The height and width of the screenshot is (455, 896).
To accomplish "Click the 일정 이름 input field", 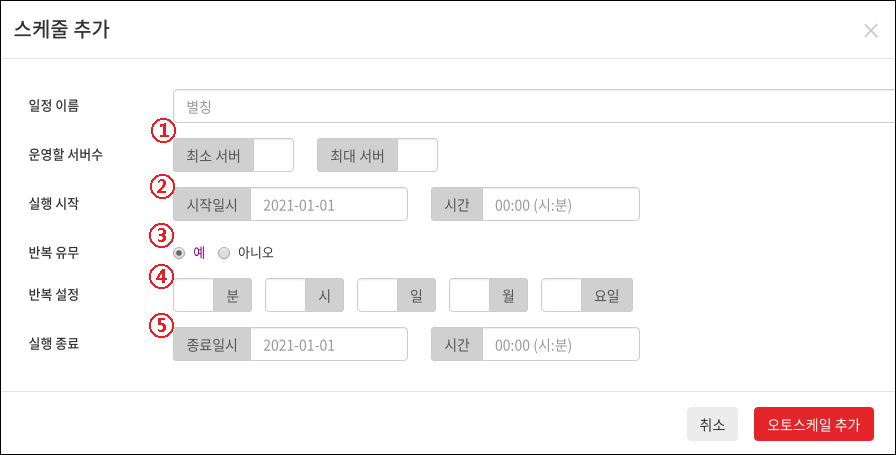I will [x=534, y=106].
